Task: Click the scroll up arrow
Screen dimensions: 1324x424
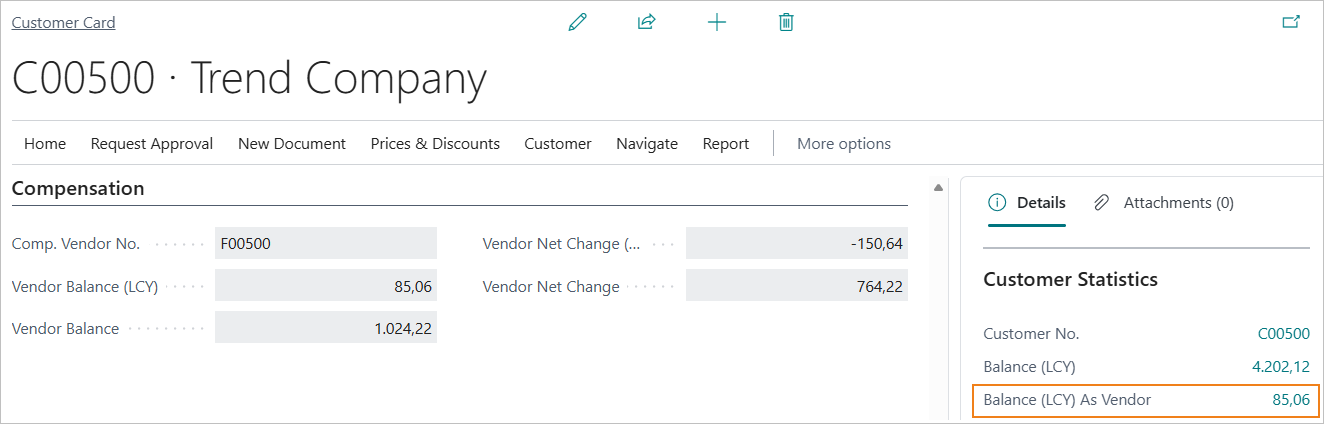Action: click(x=938, y=188)
